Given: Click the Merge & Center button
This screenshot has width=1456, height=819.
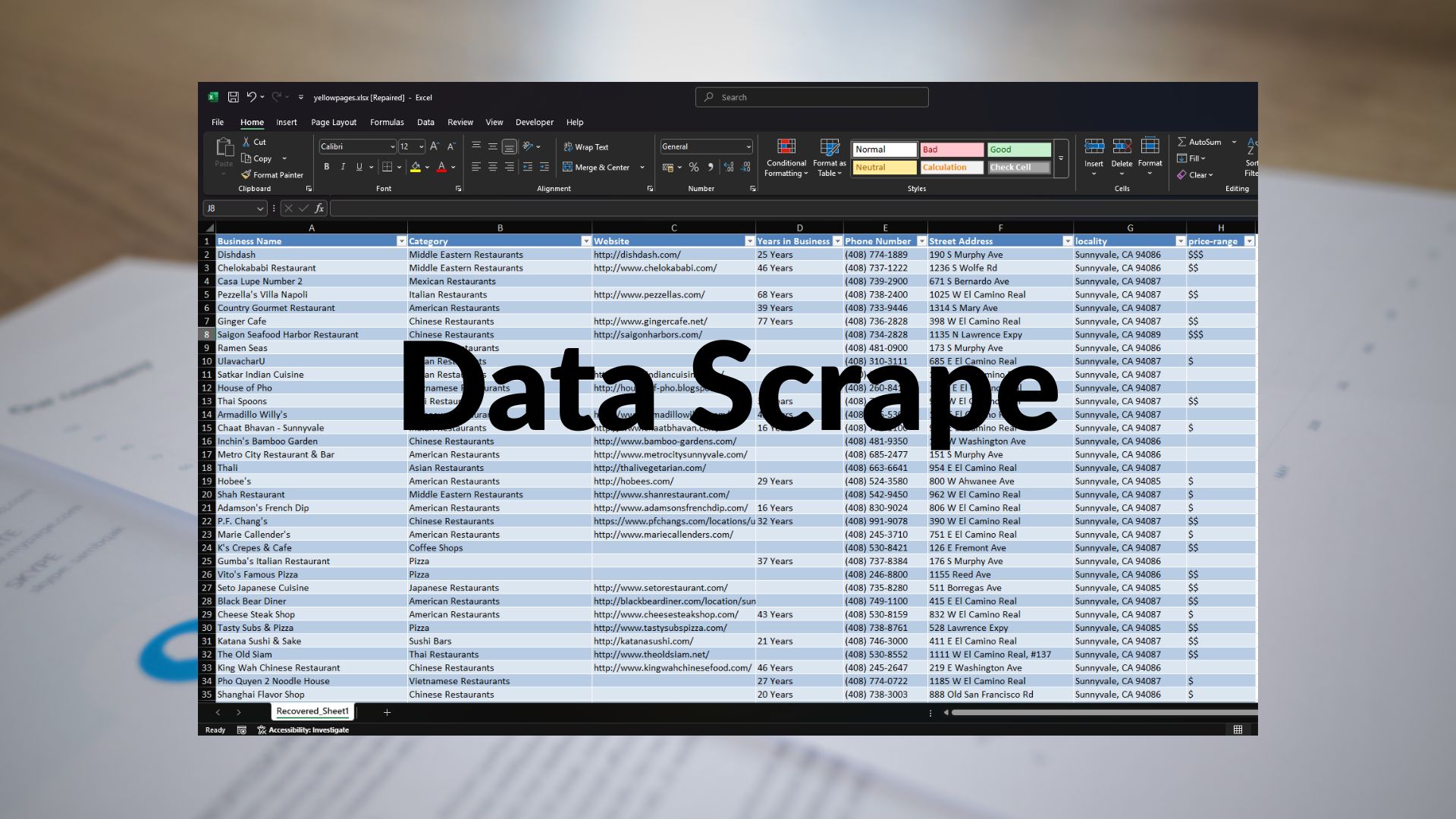Looking at the screenshot, I should pos(597,168).
